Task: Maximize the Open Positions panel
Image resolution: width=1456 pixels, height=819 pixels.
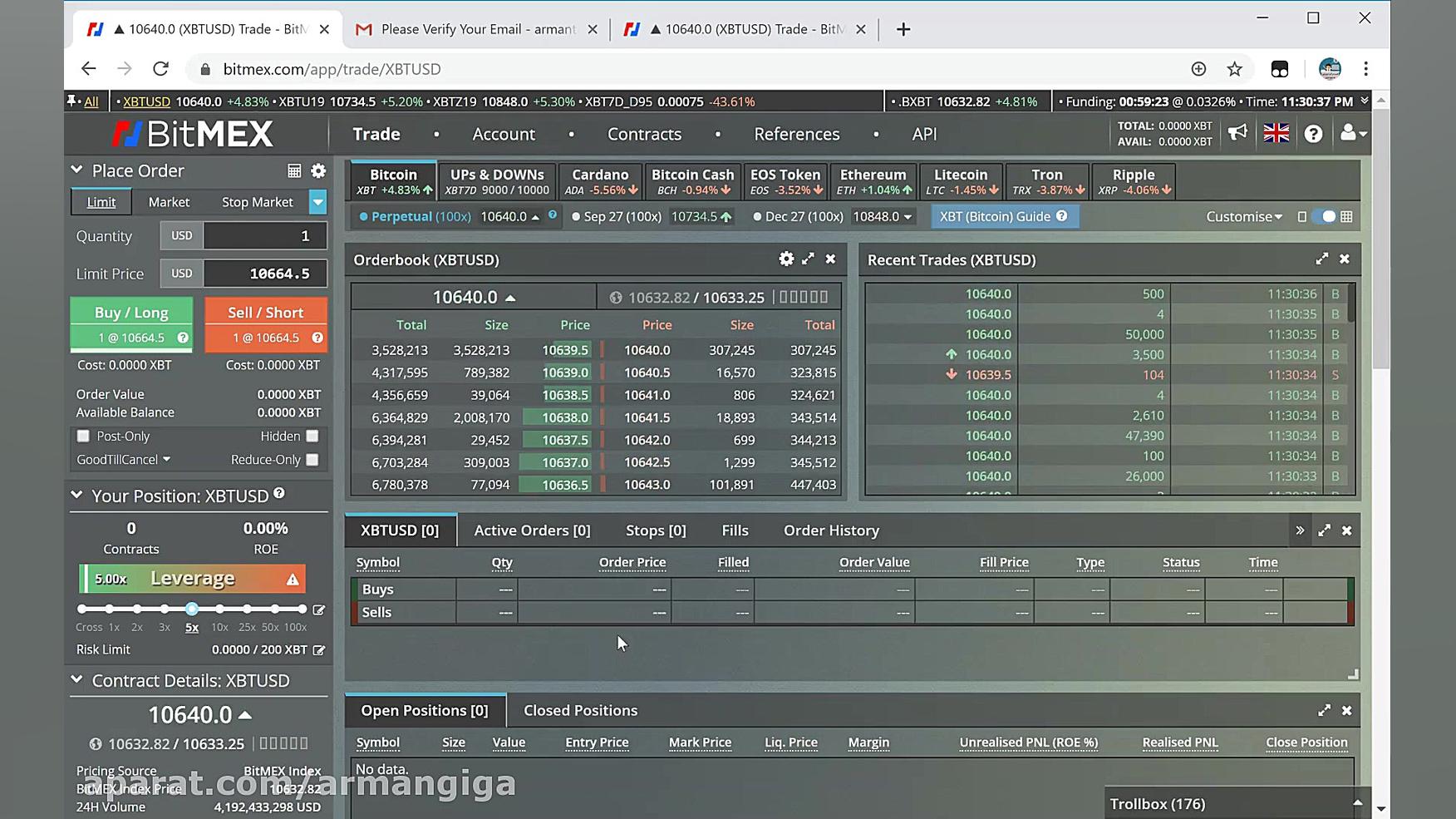Action: pos(1325,710)
